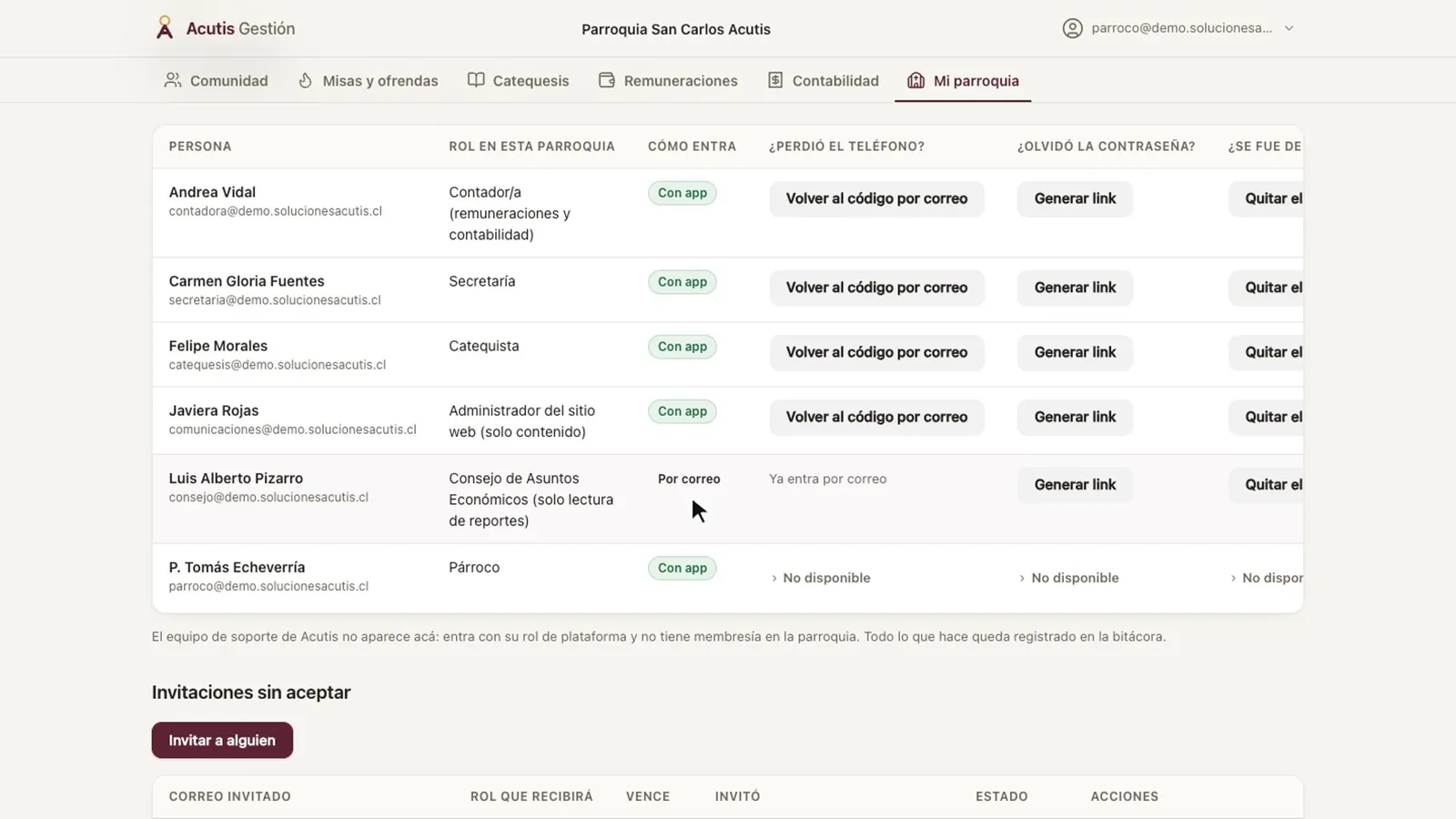Go to the Catequesis tab
Screen dimensions: 1456x819
point(518,80)
